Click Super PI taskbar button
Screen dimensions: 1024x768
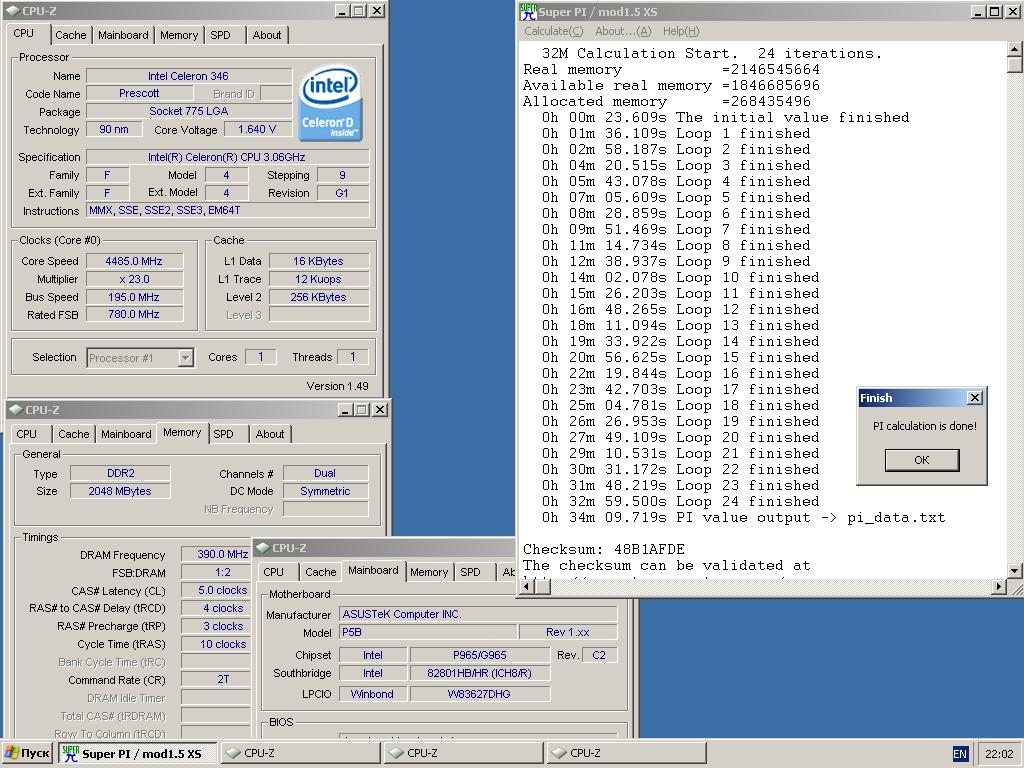(137, 754)
